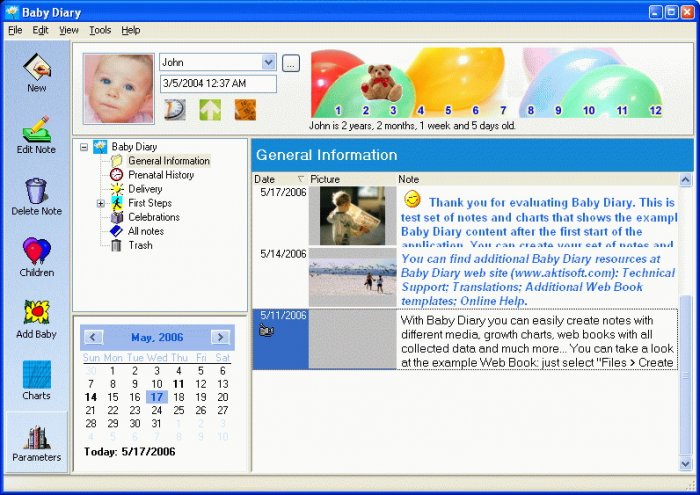Click the Date column sort arrow
700x495 pixels.
[x=300, y=179]
